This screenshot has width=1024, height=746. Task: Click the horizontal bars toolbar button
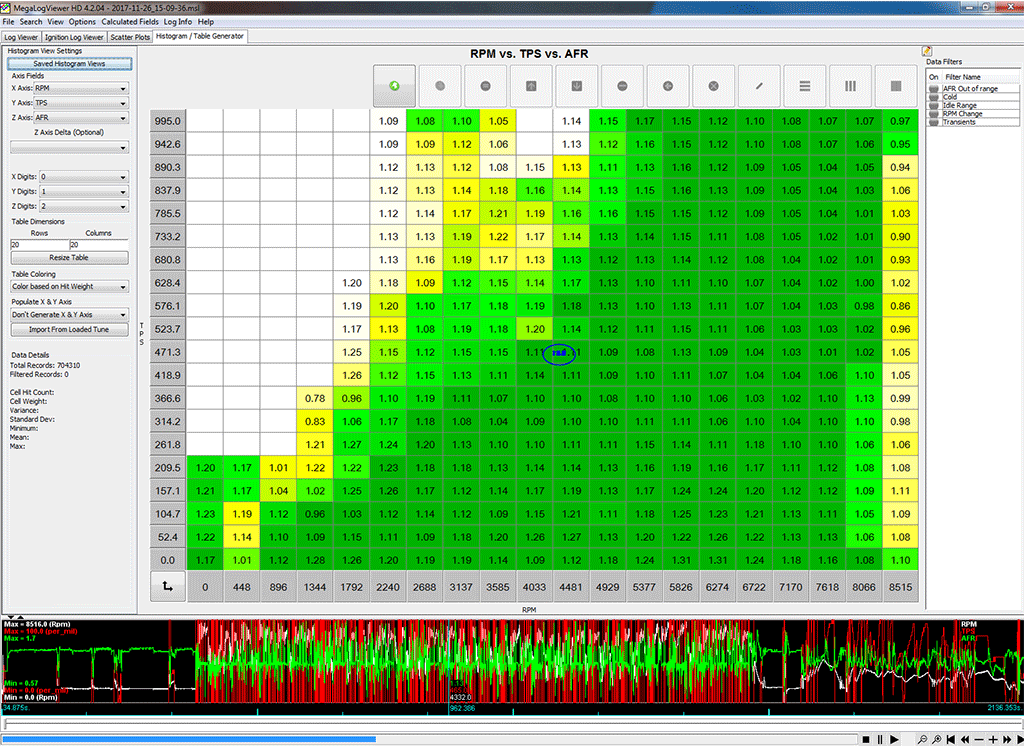pos(805,86)
